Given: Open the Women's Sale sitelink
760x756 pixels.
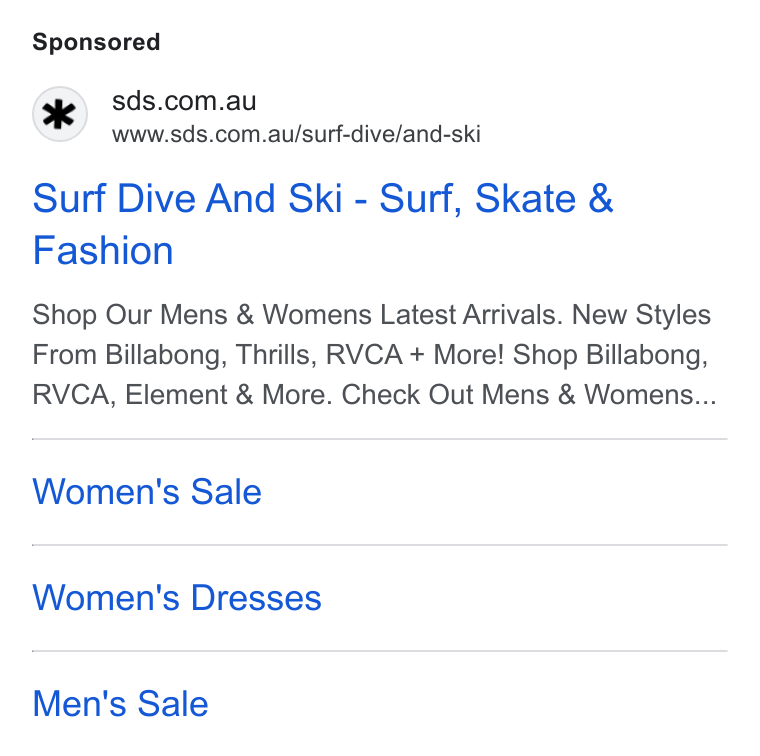Looking at the screenshot, I should click(x=147, y=492).
